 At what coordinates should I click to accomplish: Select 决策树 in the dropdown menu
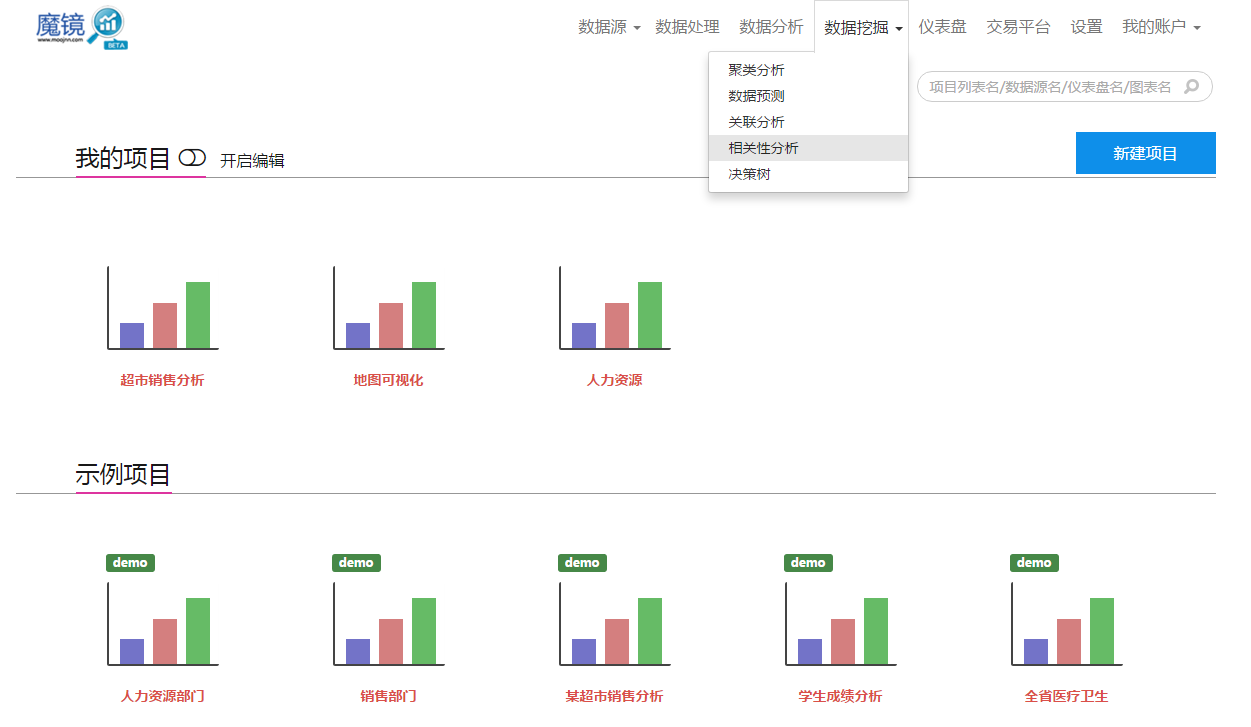(751, 173)
